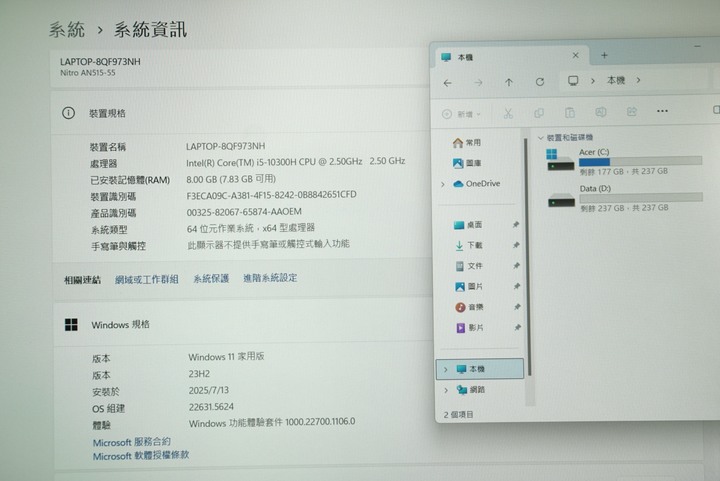Click the Acer (C:) usage bar
The width and height of the screenshot is (720, 481).
(641, 161)
